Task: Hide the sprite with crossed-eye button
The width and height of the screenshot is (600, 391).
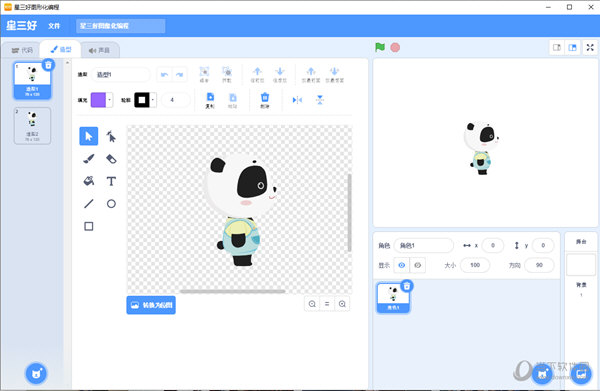Action: coord(417,265)
